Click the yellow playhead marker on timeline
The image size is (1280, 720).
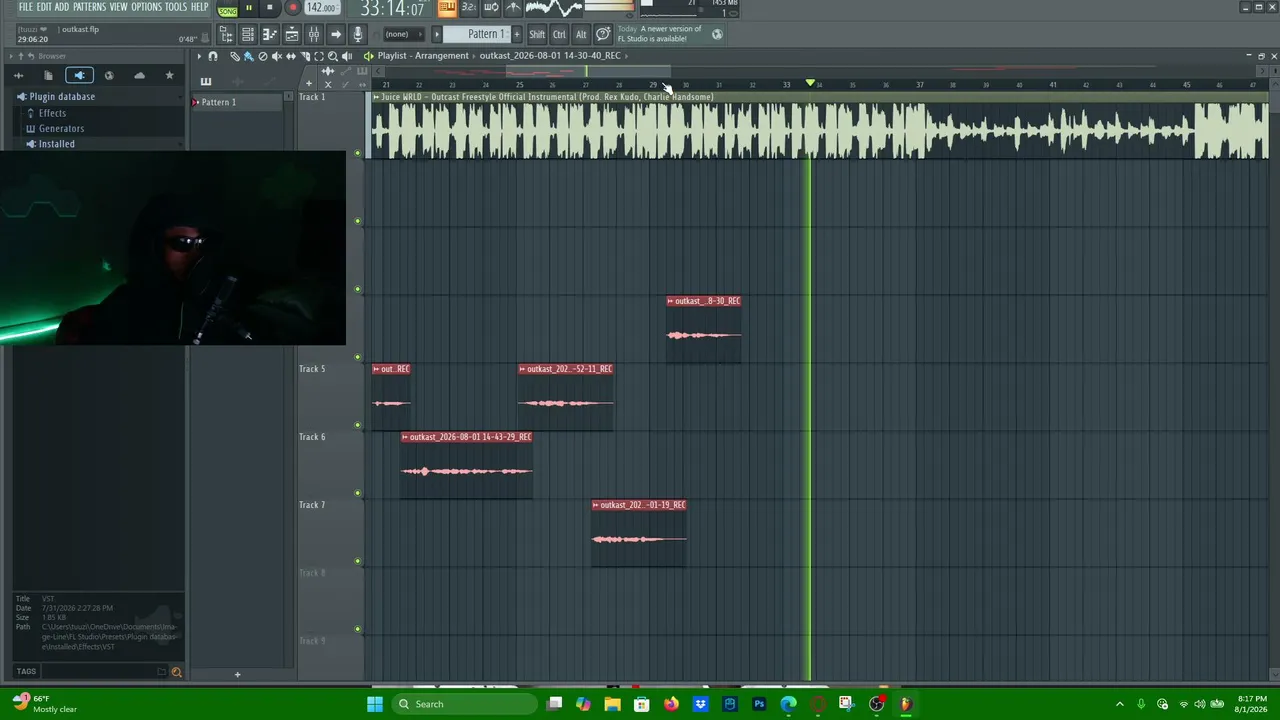click(810, 83)
